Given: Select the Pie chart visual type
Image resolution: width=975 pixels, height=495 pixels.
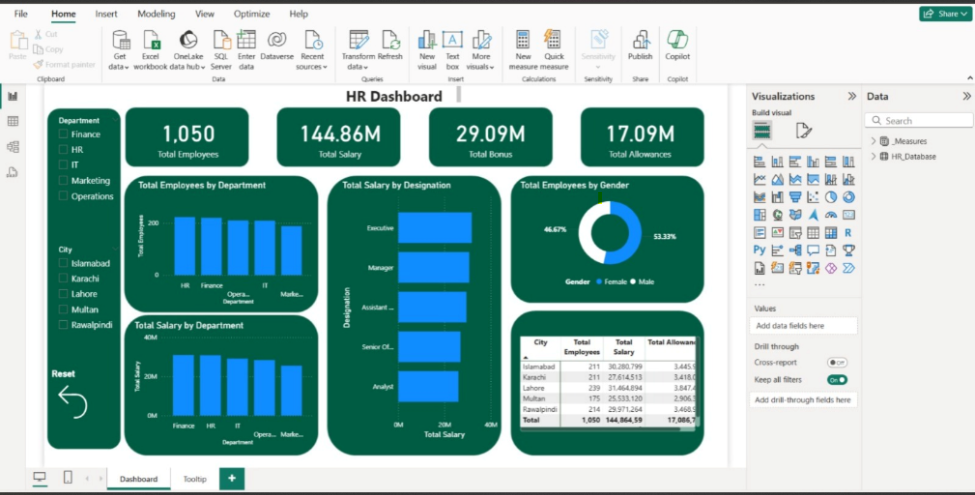Looking at the screenshot, I should [x=831, y=197].
